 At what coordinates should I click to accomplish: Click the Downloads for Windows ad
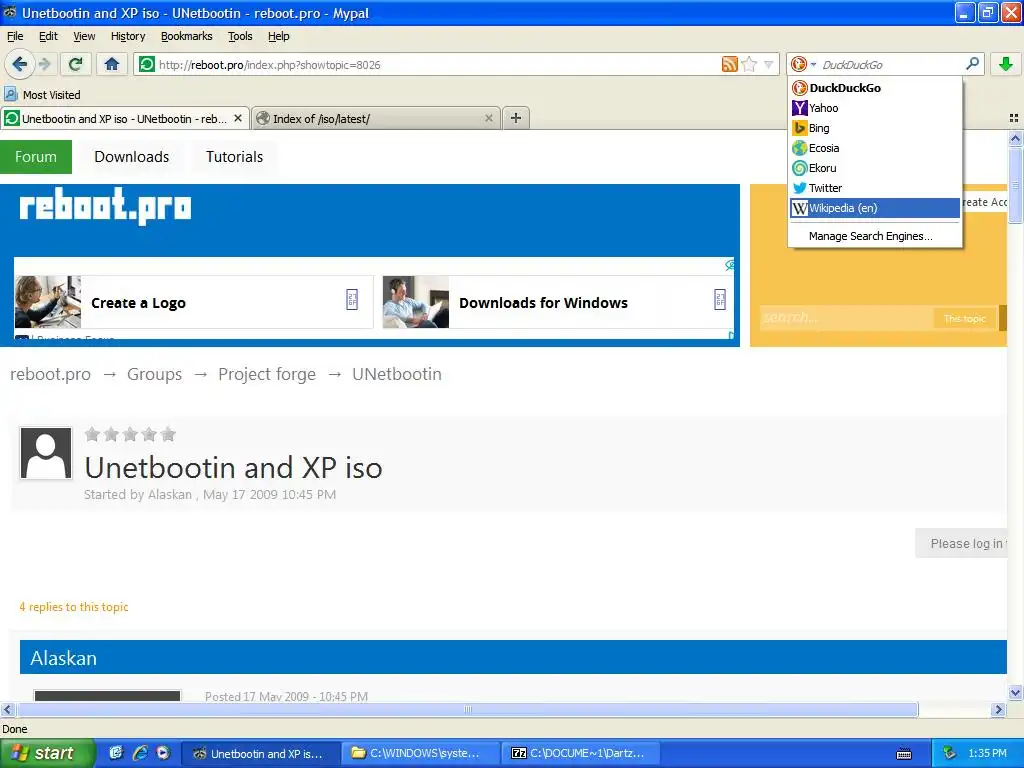558,302
